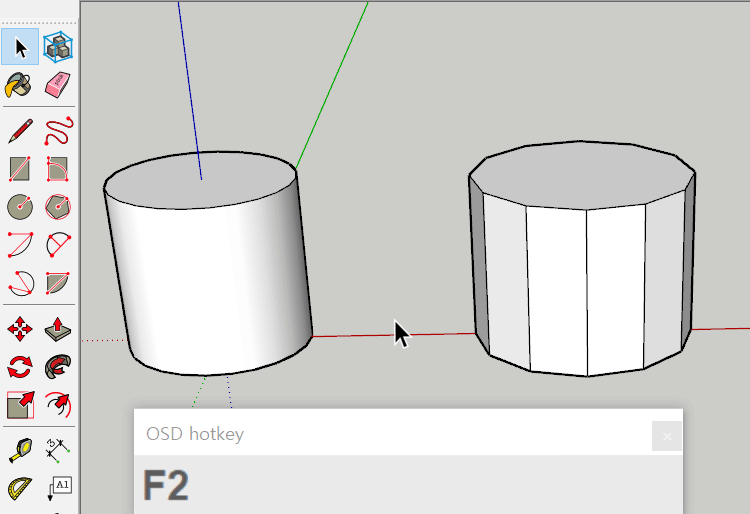Click the Make Component tool
750x514 pixels.
tap(58, 47)
